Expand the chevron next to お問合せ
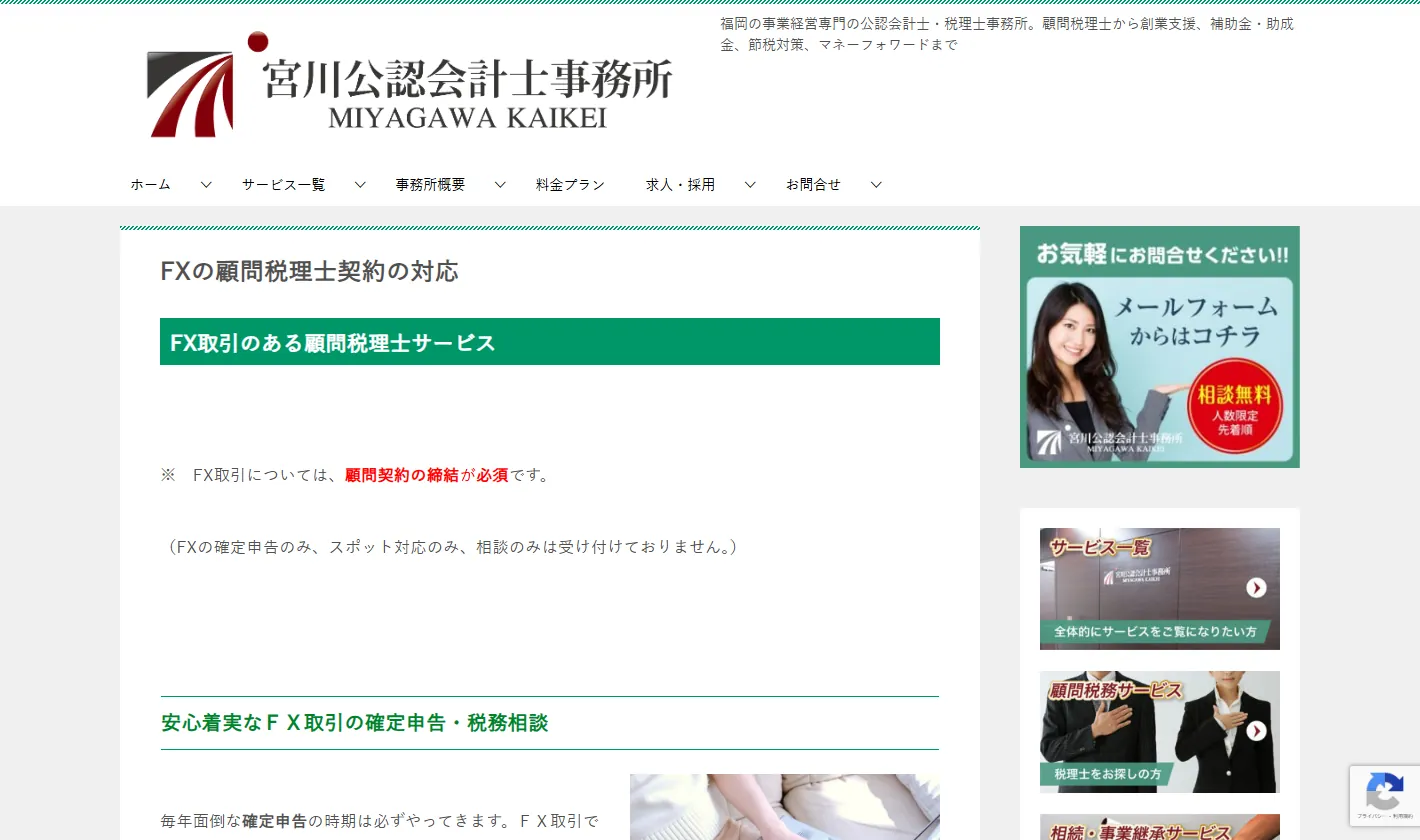 coord(876,185)
